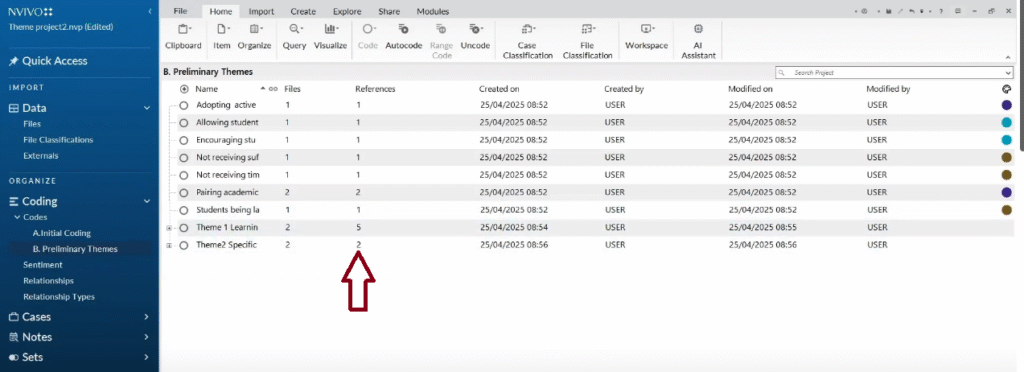The height and width of the screenshot is (372, 1024).
Task: Open File Classifications in the sidebar
Action: click(58, 140)
